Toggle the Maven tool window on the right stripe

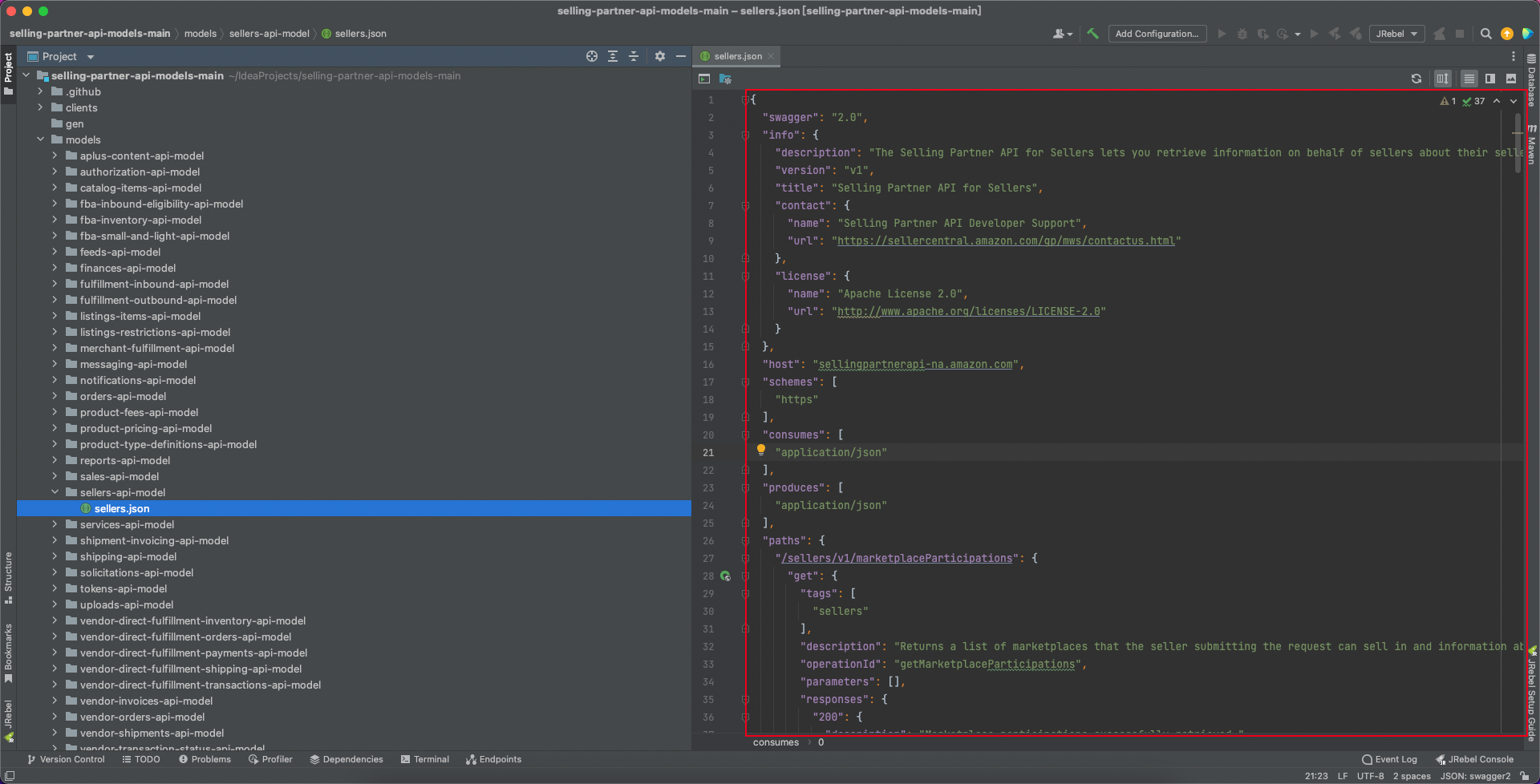(1531, 145)
